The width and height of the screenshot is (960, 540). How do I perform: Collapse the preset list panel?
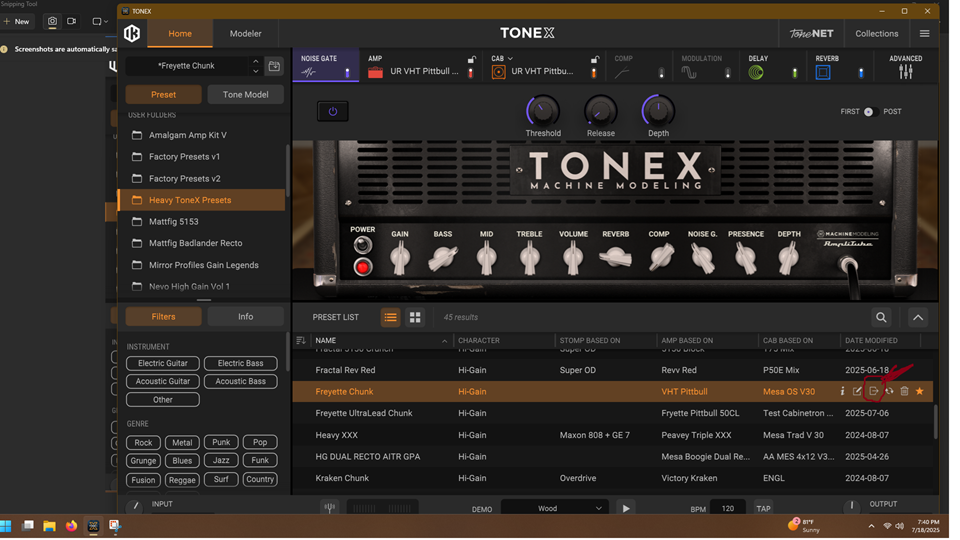point(917,317)
